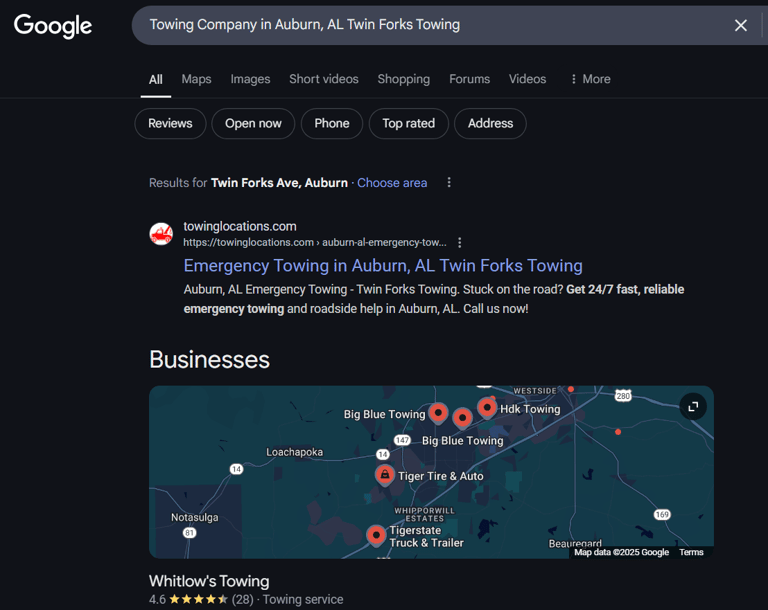
Task: Open the options menu next to Choose area
Action: click(449, 183)
